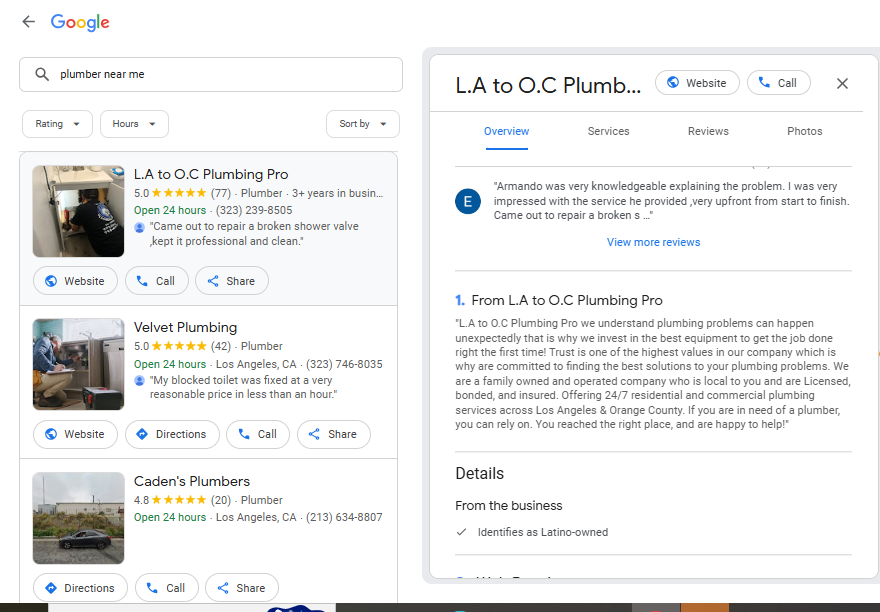Call Velvet Plumbing
This screenshot has width=880, height=612.
click(x=258, y=434)
